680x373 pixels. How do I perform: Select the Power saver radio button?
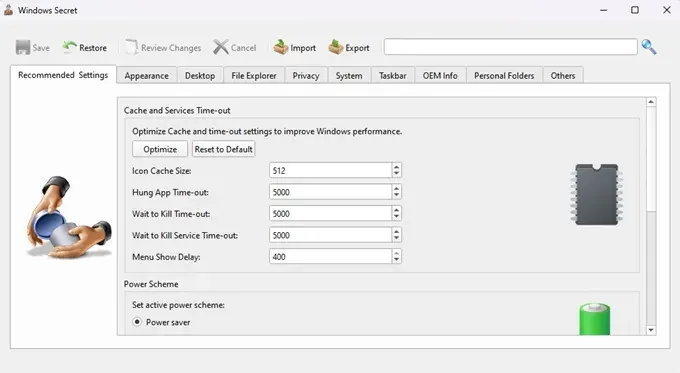tap(137, 322)
